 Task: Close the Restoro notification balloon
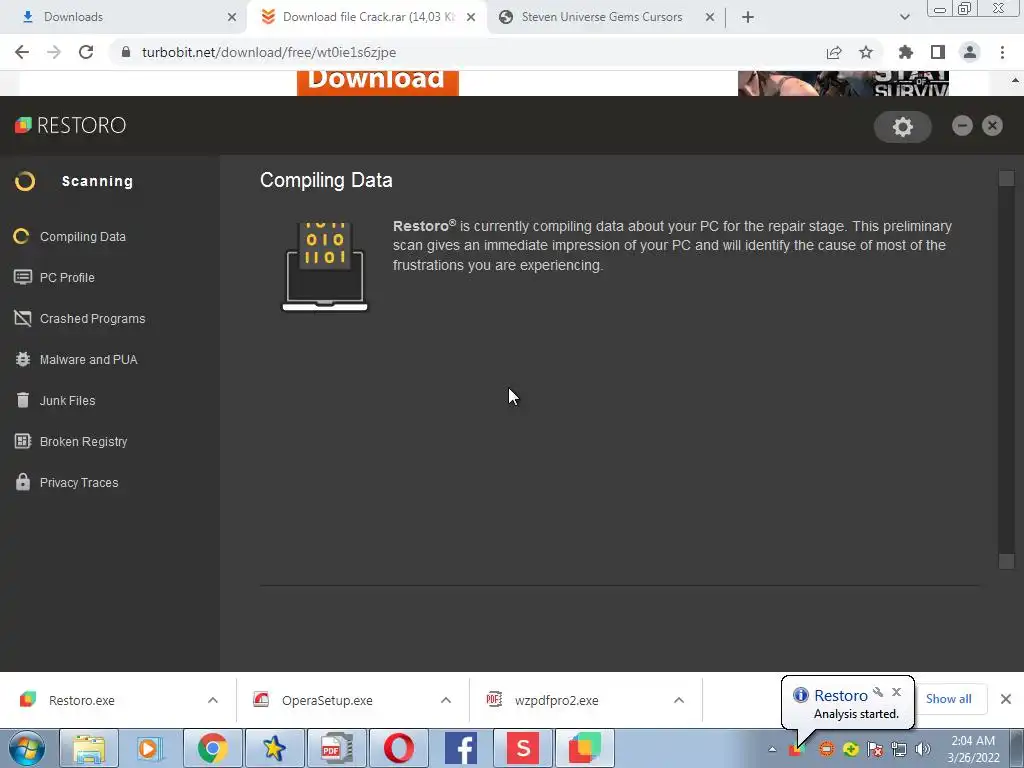coord(897,692)
